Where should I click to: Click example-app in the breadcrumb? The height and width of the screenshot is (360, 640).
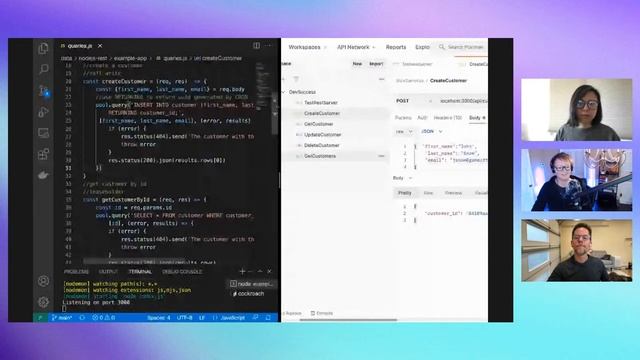coord(130,58)
